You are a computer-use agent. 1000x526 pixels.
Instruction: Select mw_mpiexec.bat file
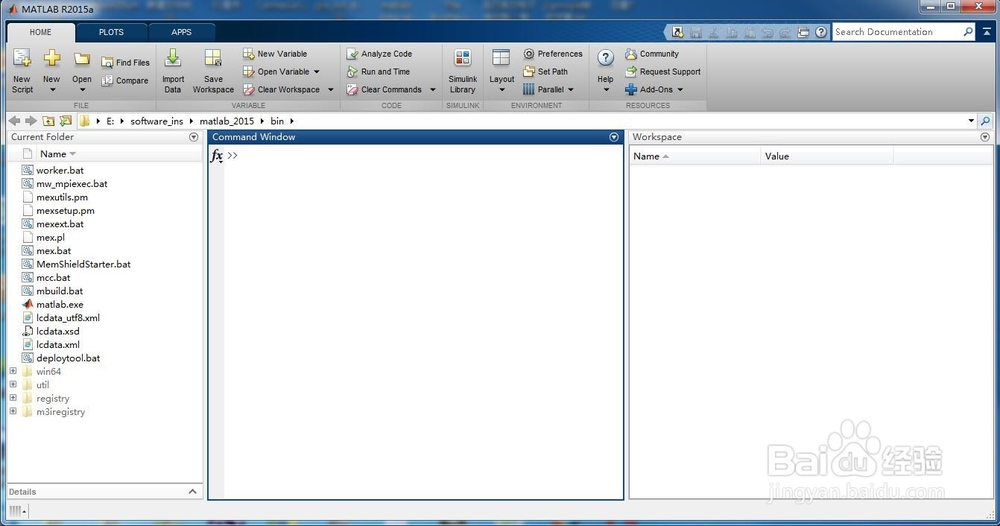[71, 184]
